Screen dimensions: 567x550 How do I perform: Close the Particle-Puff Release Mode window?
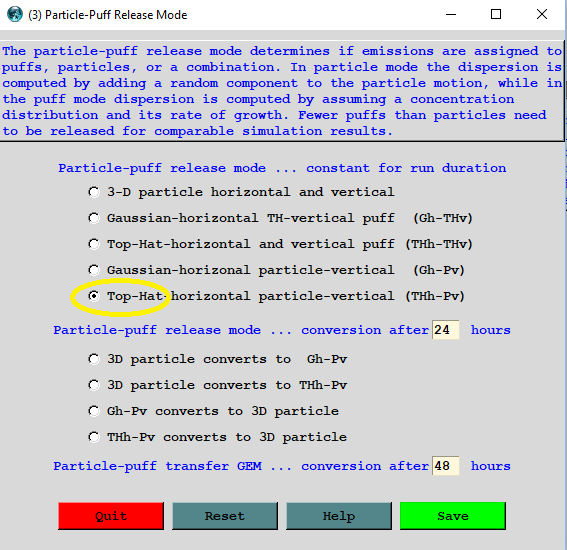pyautogui.click(x=542, y=14)
